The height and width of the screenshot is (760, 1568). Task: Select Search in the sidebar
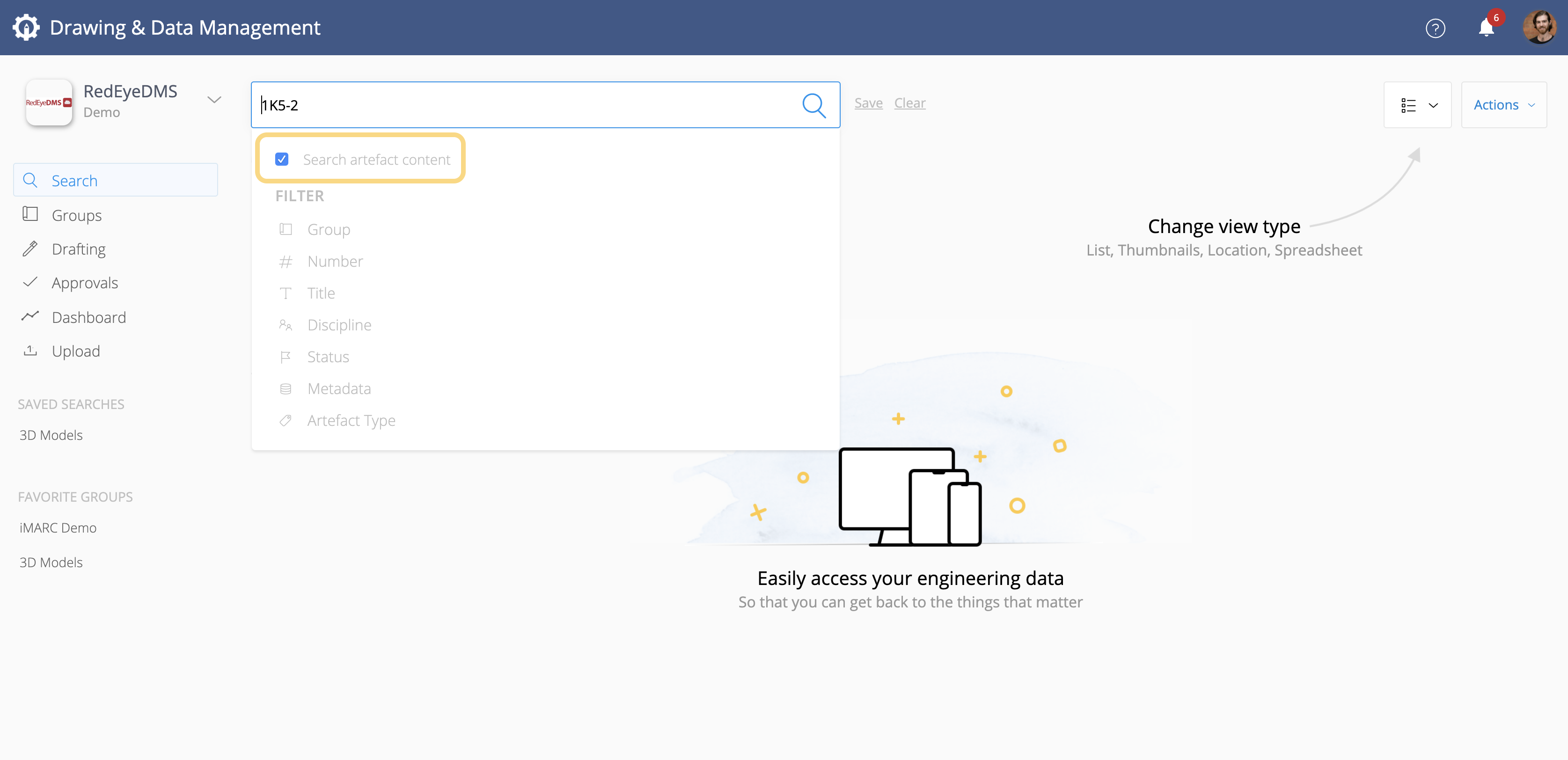tap(116, 180)
